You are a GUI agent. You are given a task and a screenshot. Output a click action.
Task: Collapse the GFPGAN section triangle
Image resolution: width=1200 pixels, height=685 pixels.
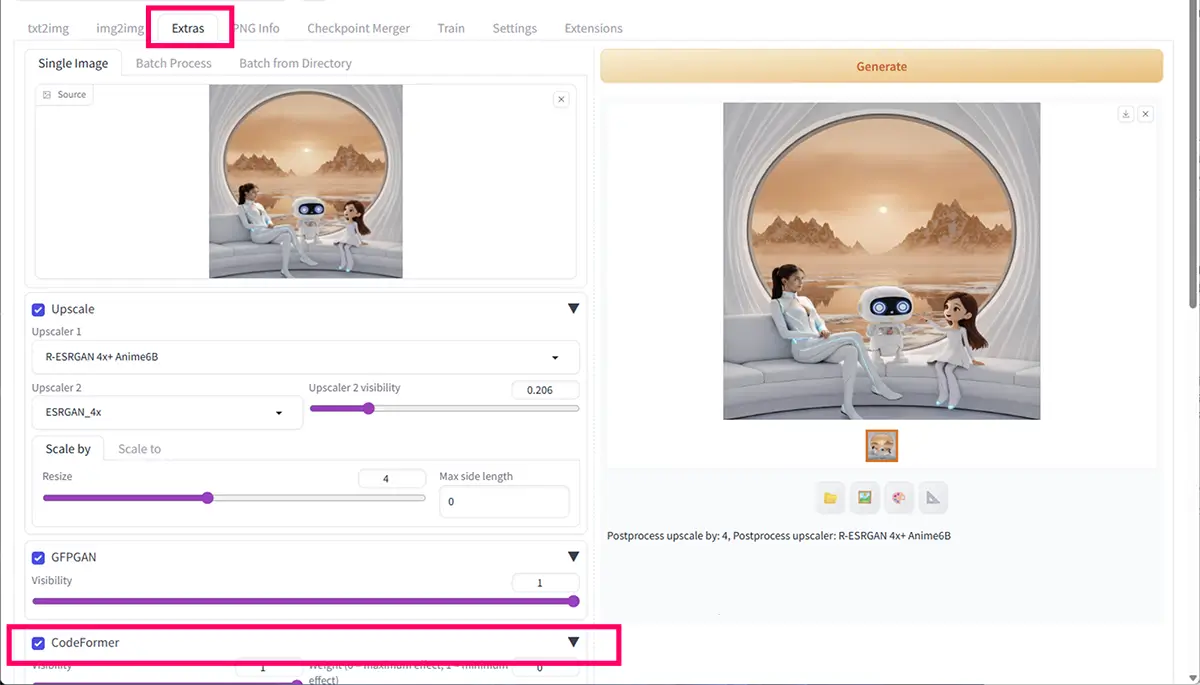(x=573, y=557)
